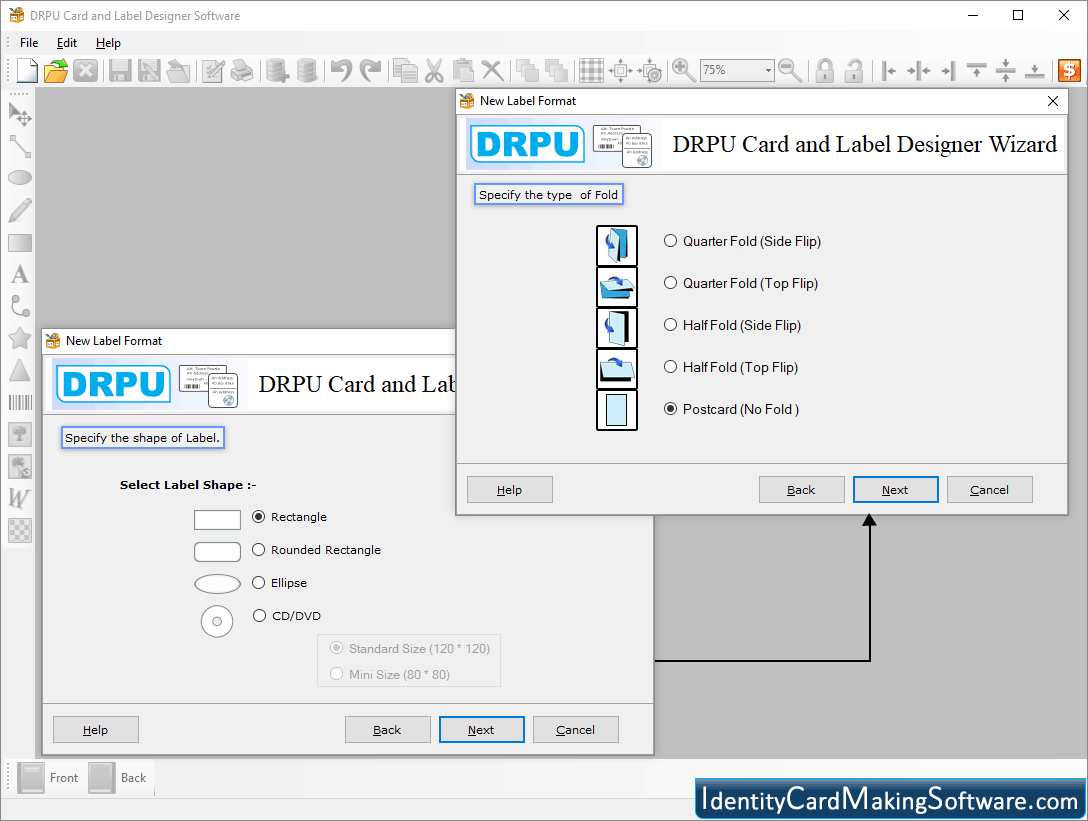Select the arrow Selection tool
Image resolution: width=1088 pixels, height=821 pixels.
[20, 114]
